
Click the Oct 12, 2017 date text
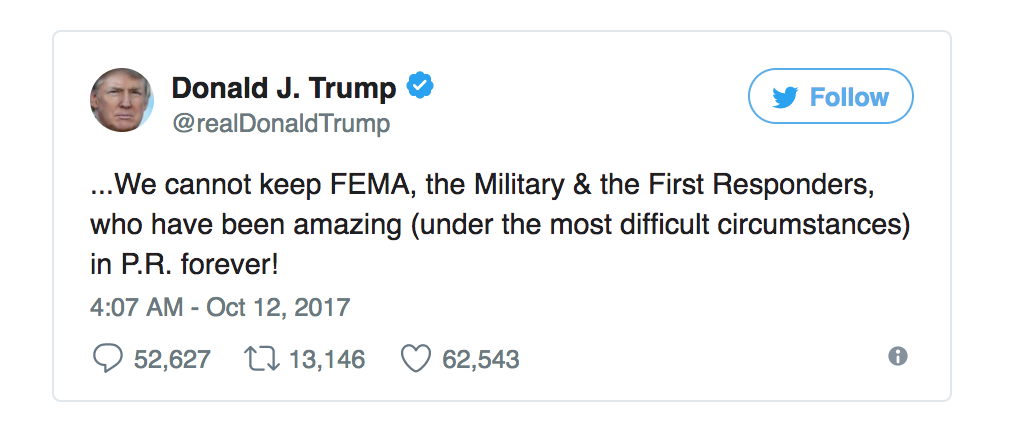(278, 306)
